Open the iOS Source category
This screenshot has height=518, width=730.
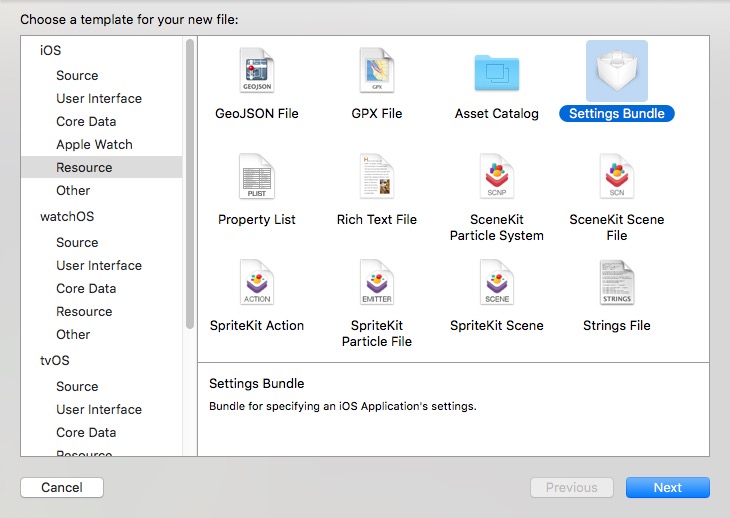click(x=77, y=75)
